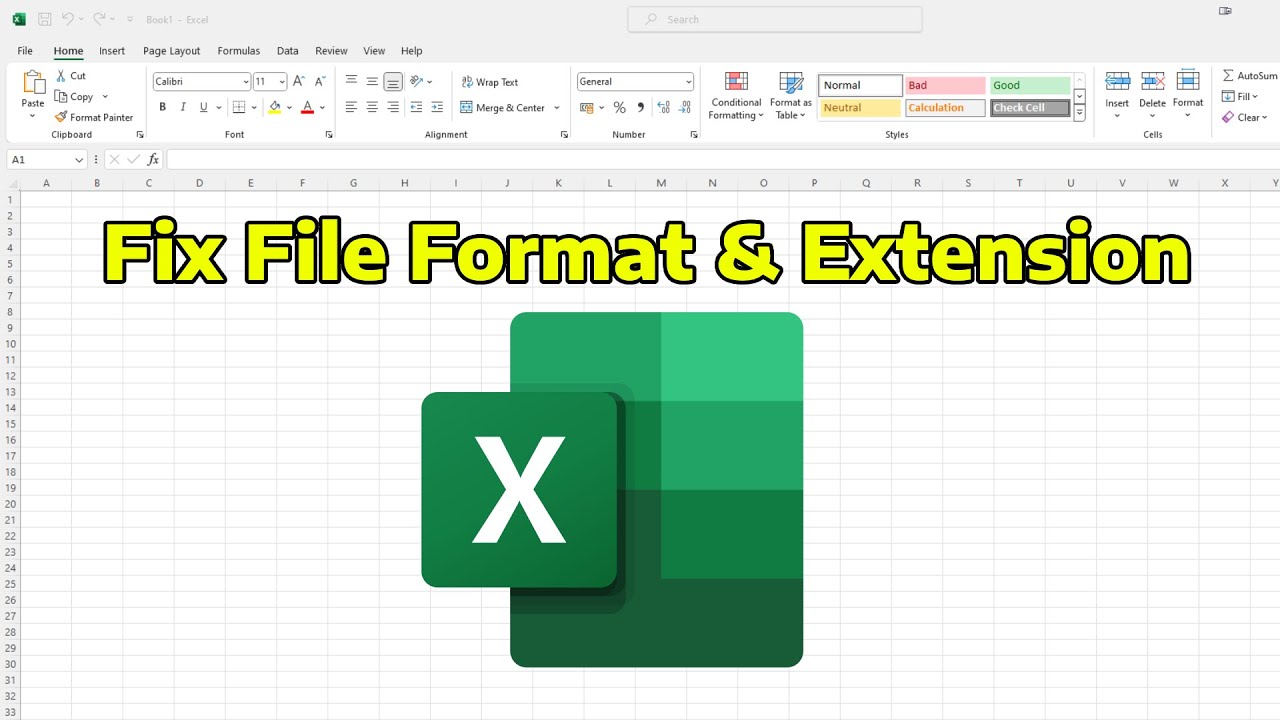Toggle Italic formatting

tap(183, 107)
